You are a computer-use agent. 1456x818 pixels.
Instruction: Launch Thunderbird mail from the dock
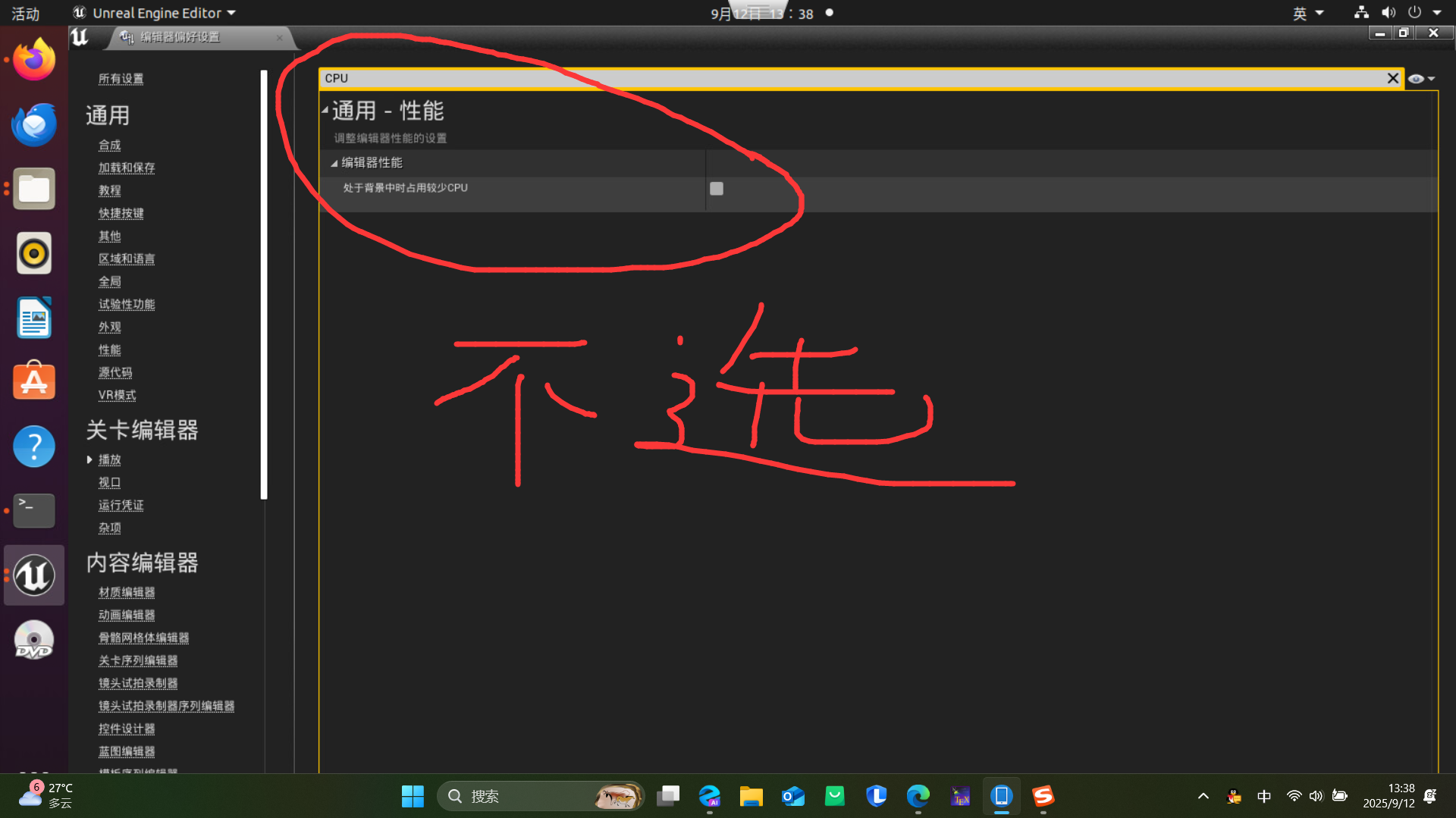(x=34, y=124)
